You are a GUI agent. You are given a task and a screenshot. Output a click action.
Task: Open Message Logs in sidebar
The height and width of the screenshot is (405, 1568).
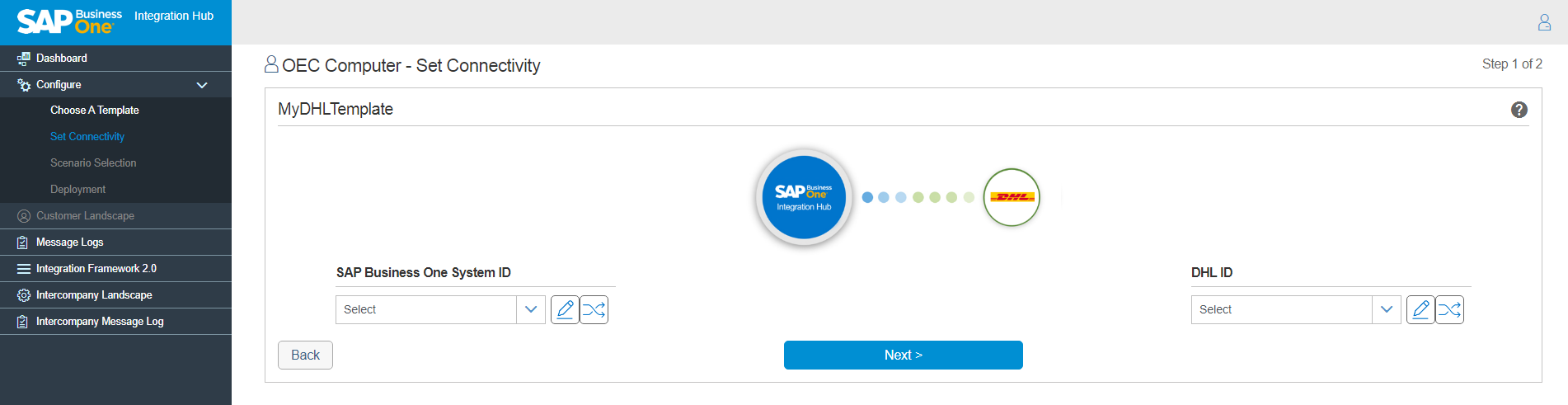(x=69, y=243)
